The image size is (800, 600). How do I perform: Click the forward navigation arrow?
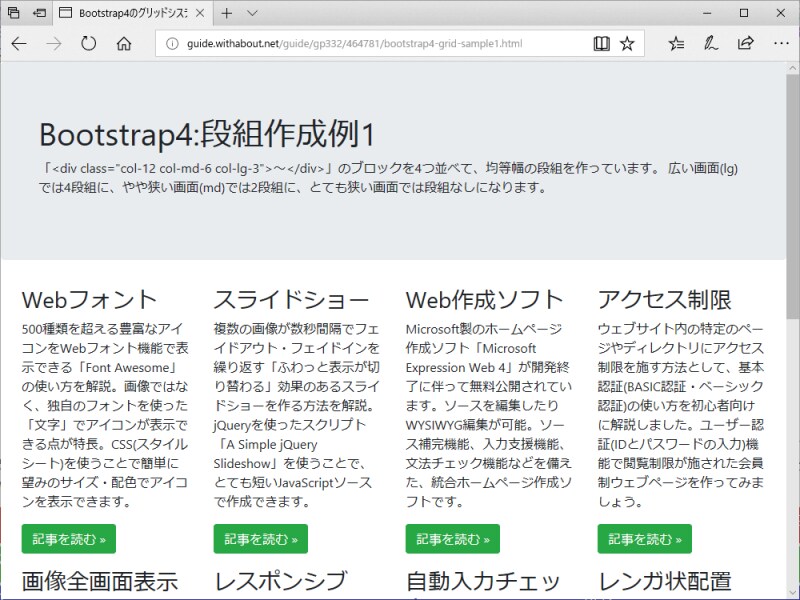tap(55, 44)
